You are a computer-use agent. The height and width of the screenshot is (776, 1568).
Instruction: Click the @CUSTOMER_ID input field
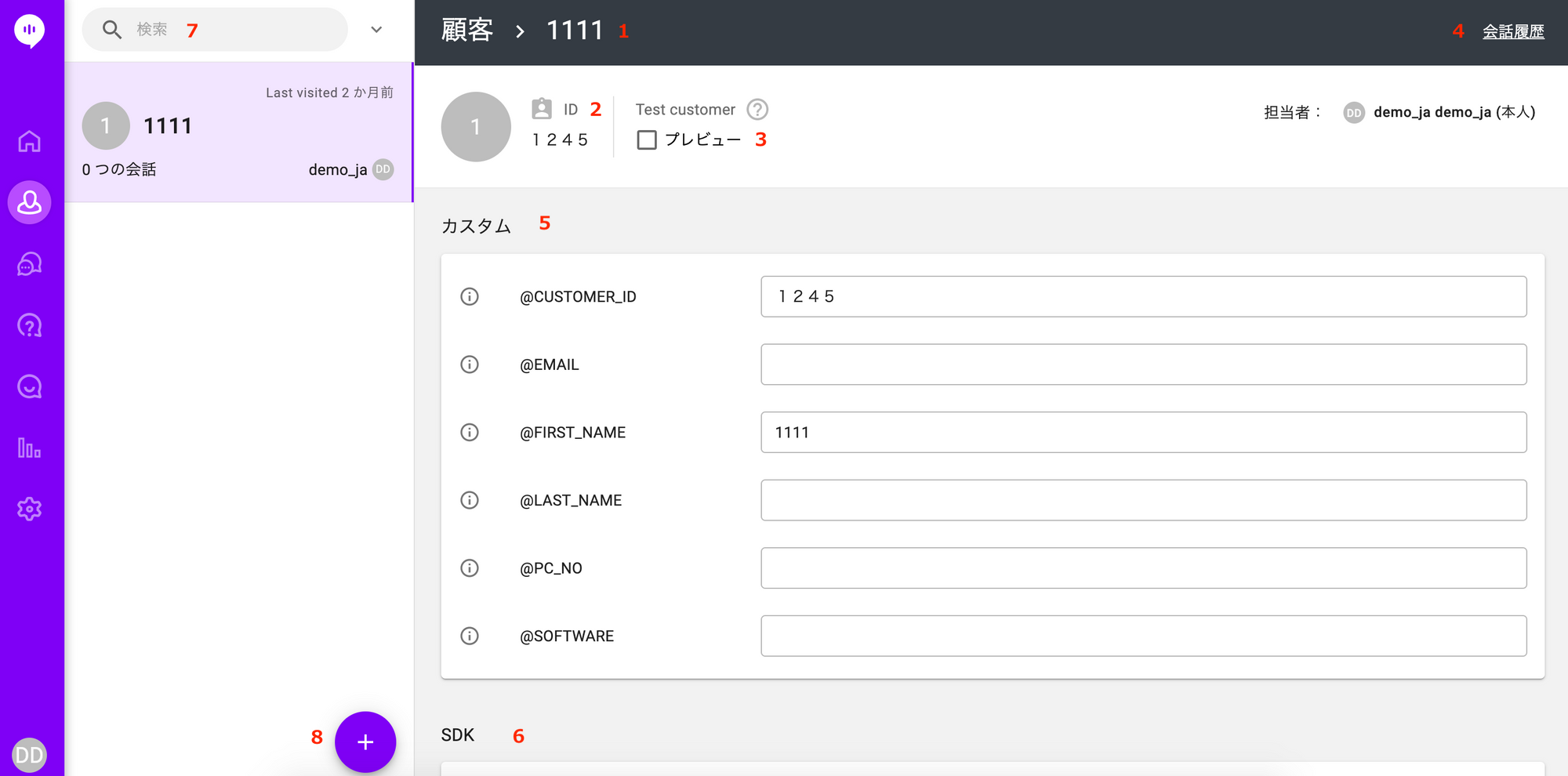[1144, 296]
